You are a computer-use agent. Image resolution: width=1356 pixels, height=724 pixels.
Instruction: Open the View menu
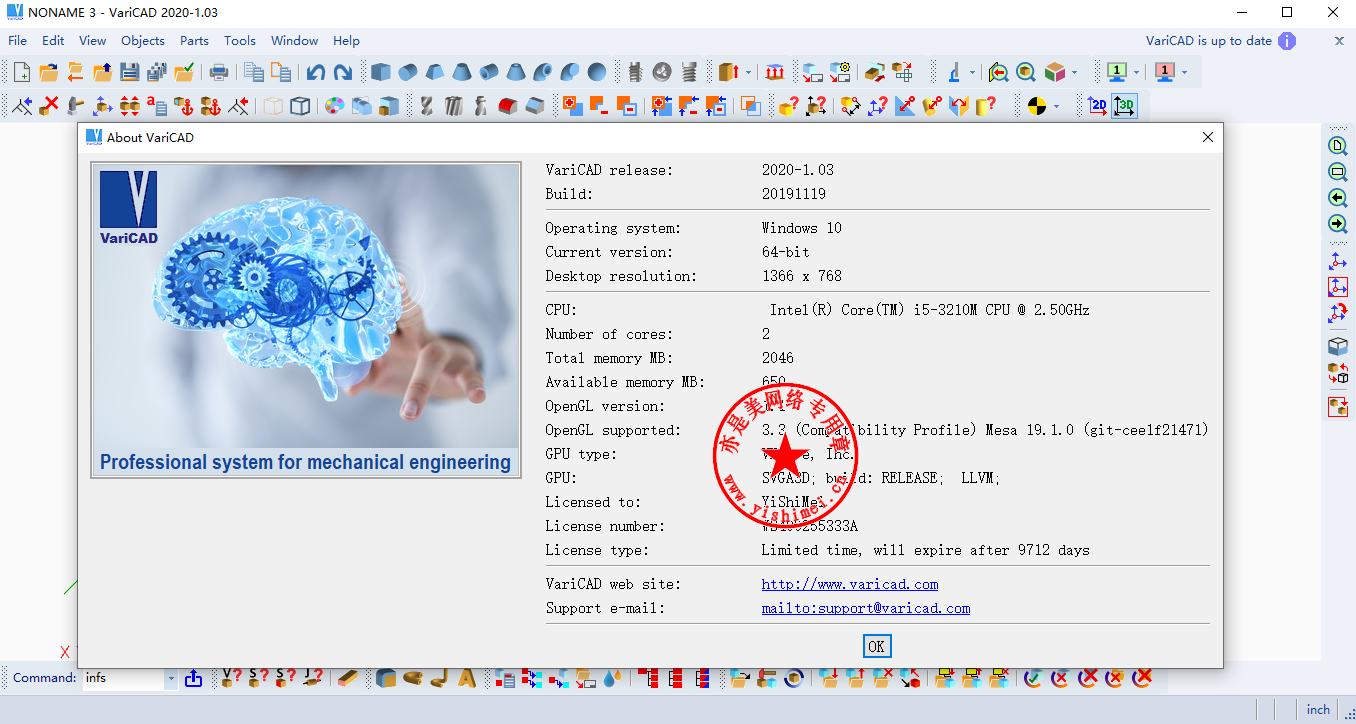[x=92, y=41]
